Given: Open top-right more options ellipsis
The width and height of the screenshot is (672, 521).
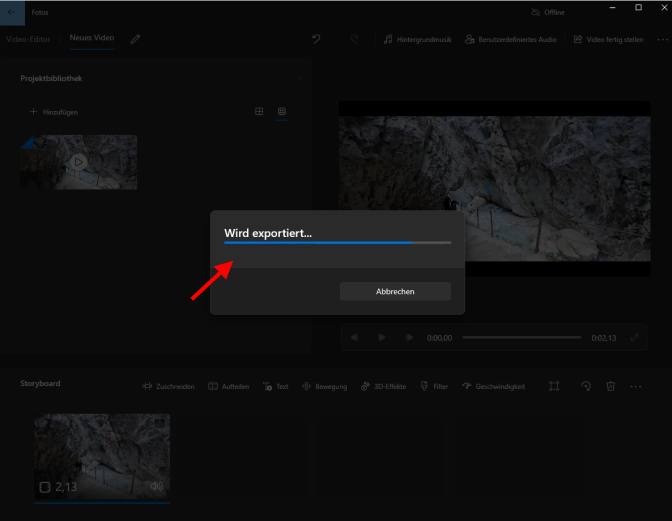Looking at the screenshot, I should [661, 39].
